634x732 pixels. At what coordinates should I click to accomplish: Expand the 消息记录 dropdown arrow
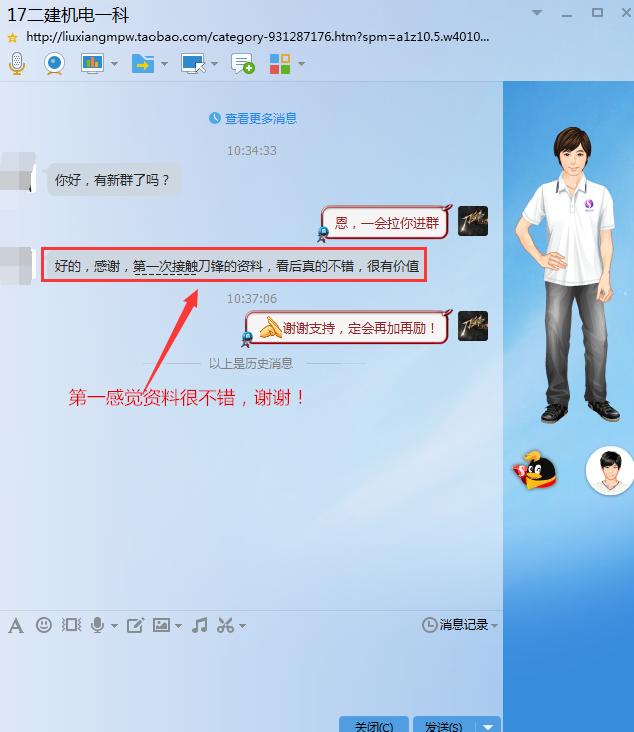point(494,626)
